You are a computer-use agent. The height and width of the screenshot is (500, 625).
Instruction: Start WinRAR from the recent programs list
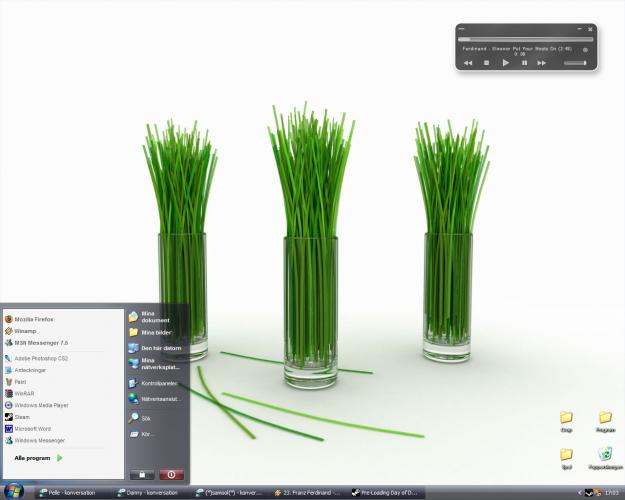(25, 393)
